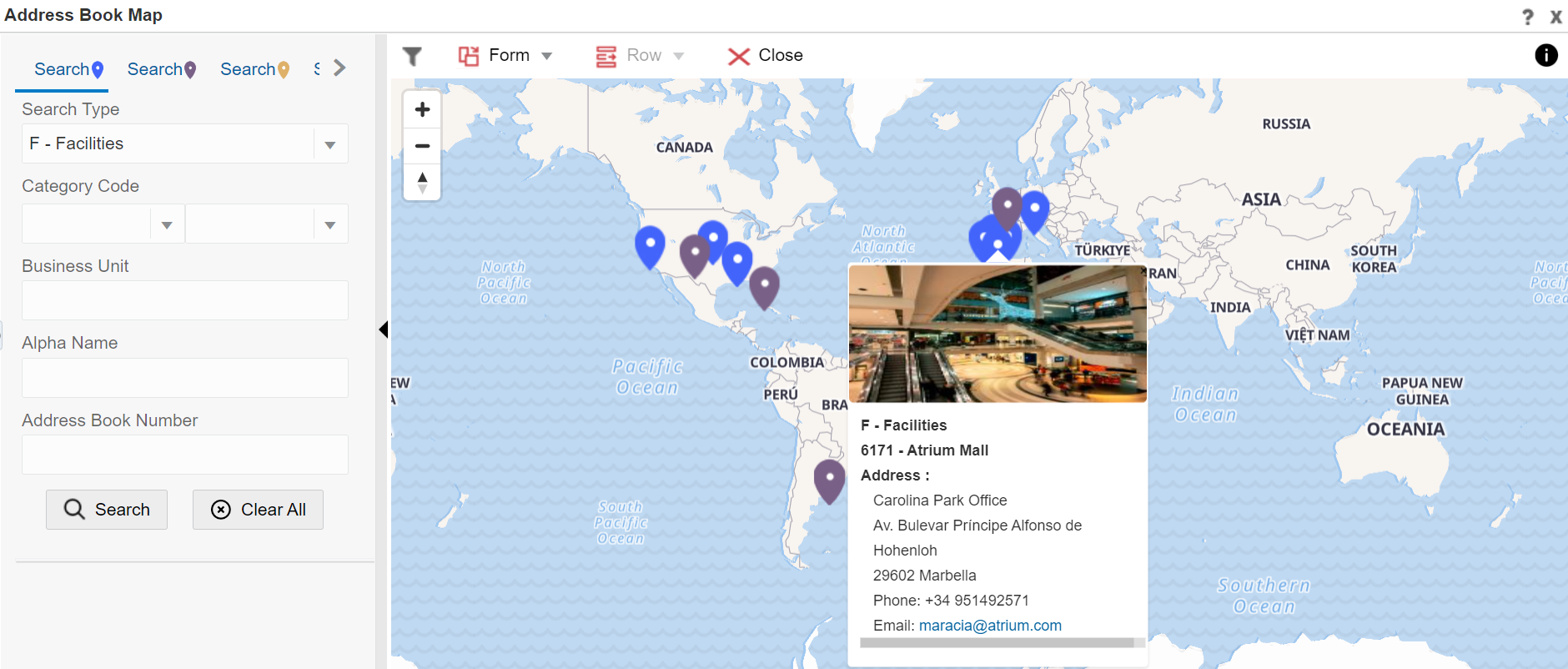
Task: Select the Search tab with purple pin
Action: pos(161,69)
